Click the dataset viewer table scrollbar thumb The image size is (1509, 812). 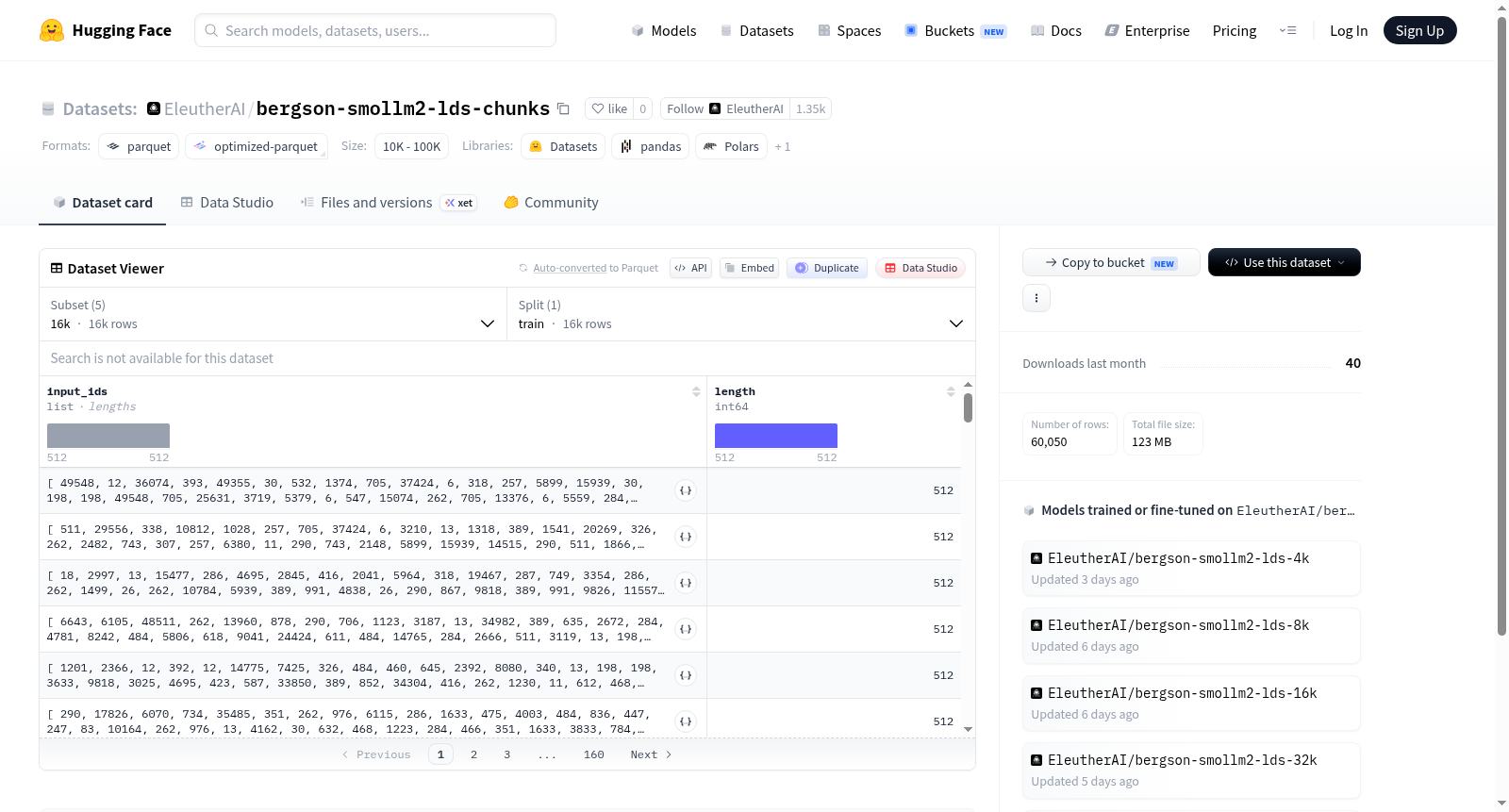point(968,408)
